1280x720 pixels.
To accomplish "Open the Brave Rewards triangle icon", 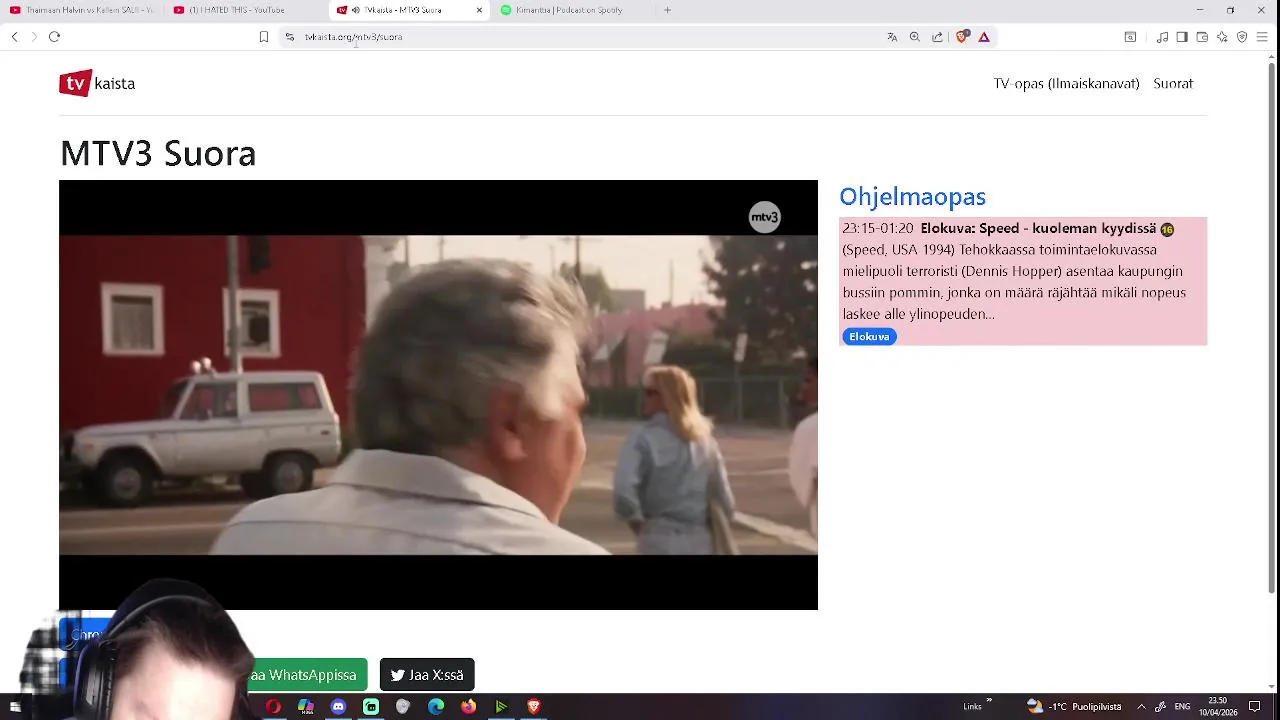I will coord(984,37).
